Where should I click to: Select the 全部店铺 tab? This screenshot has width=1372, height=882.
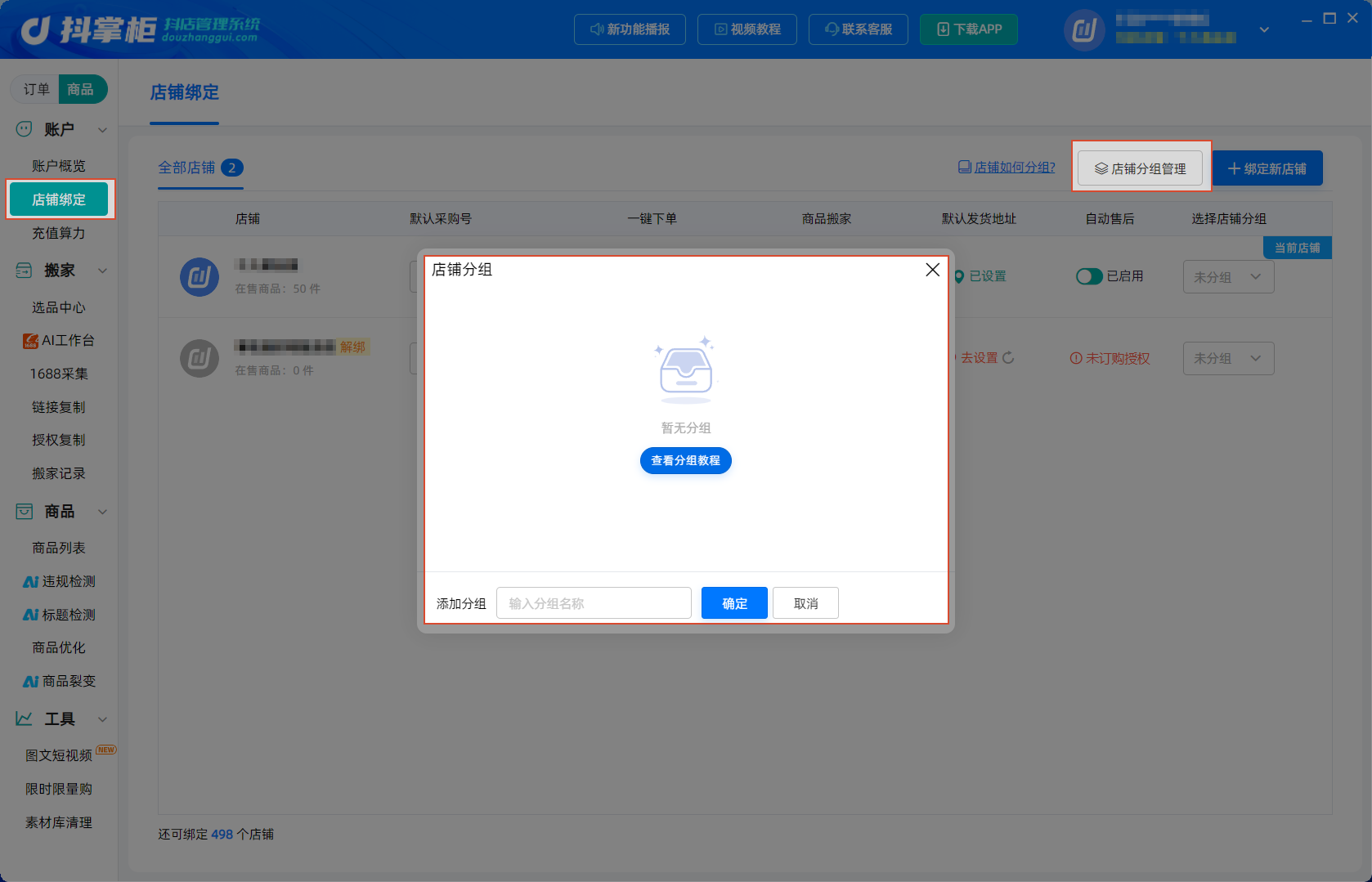coord(200,168)
